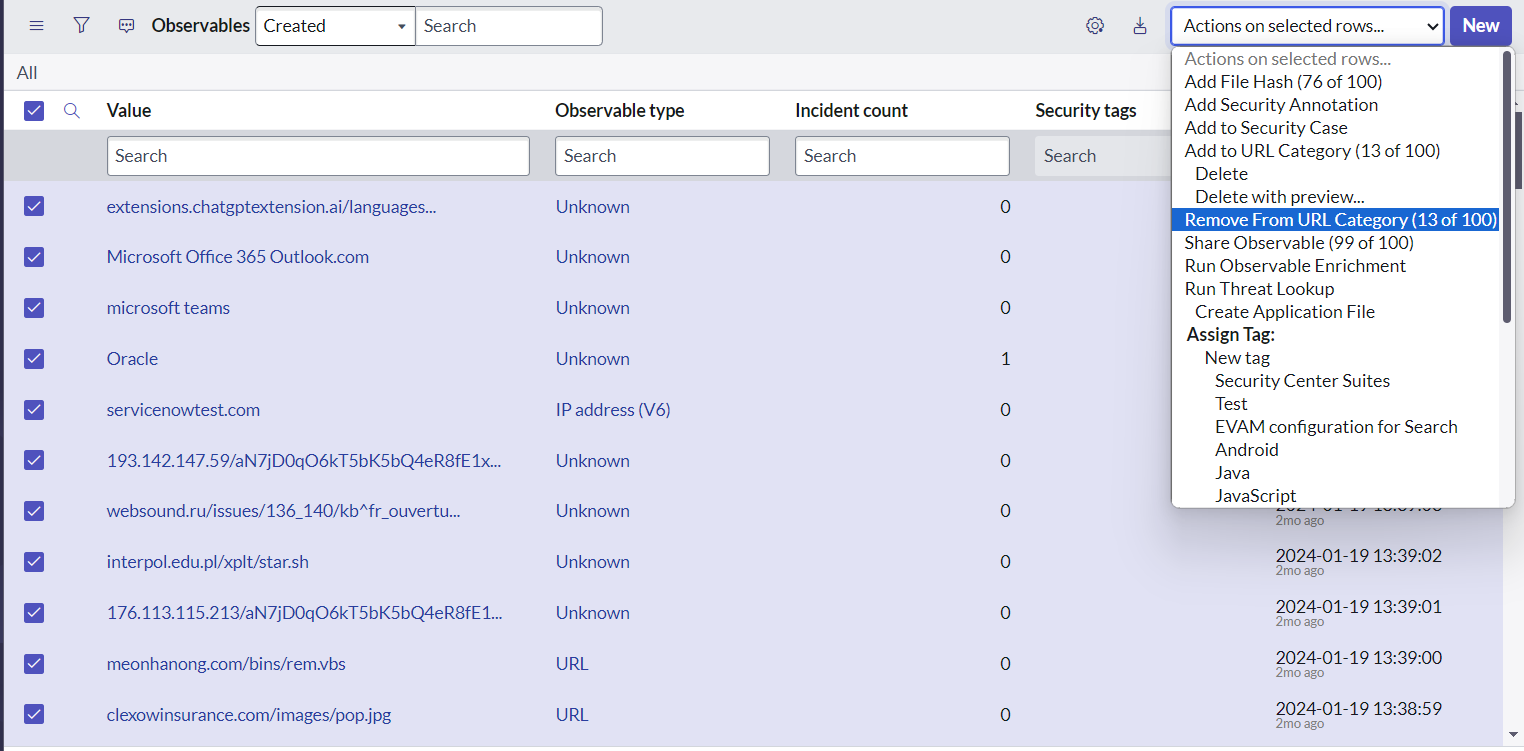Uncheck the Microsoft Office 365 Outlook.com row

[x=34, y=257]
